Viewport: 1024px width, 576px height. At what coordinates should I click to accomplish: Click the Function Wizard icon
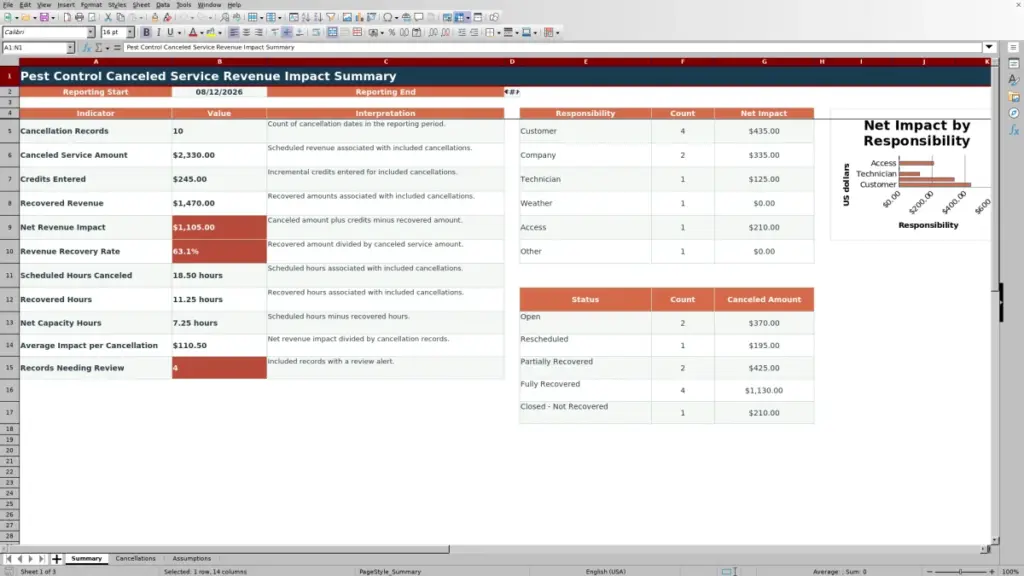click(x=86, y=48)
